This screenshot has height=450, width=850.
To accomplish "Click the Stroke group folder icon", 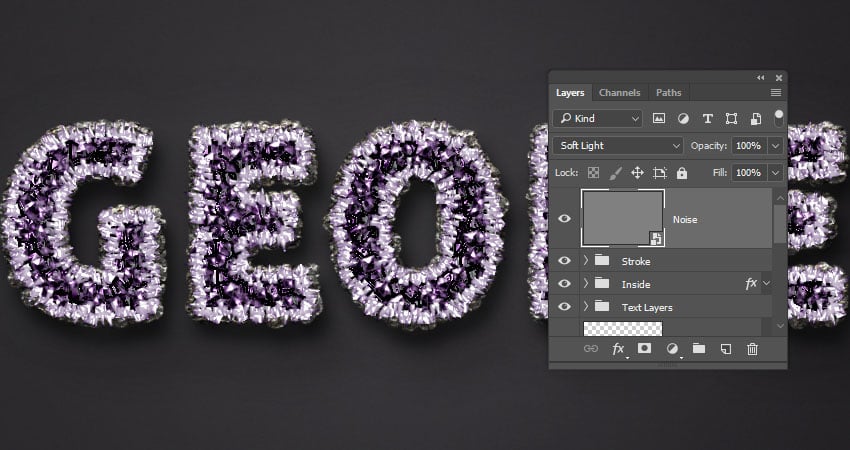I will [x=602, y=260].
